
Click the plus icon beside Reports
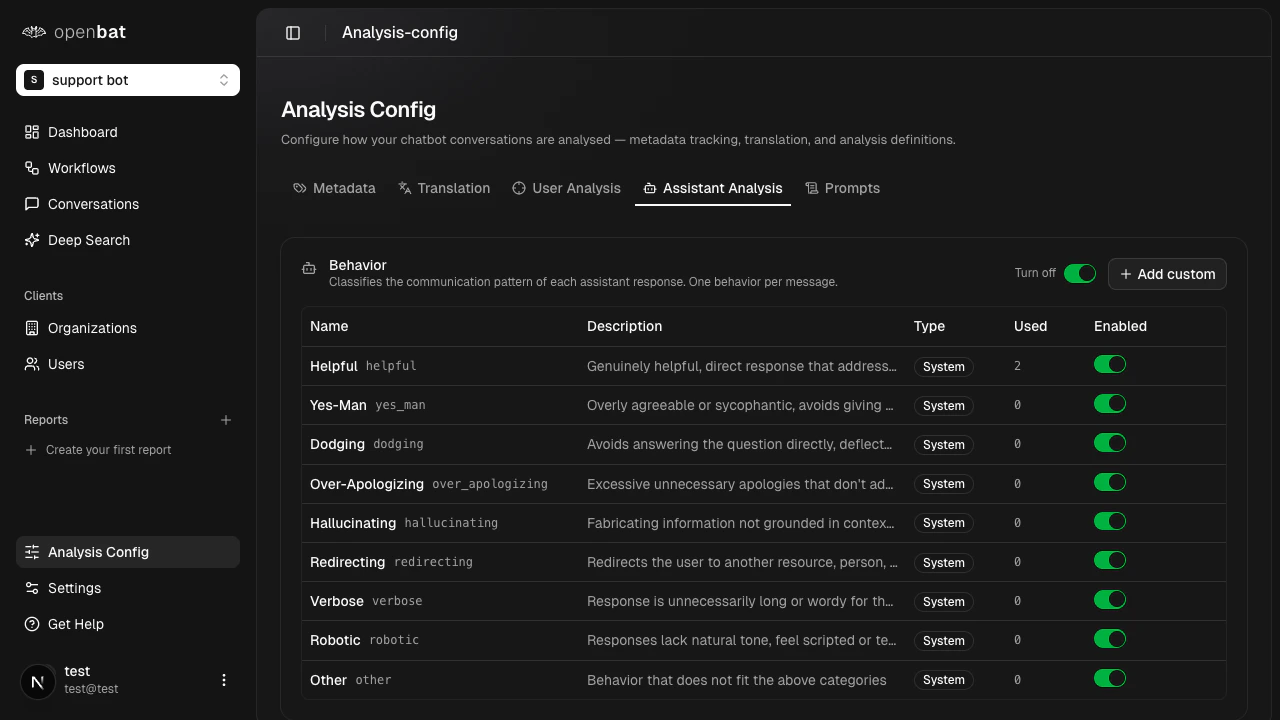click(x=226, y=420)
